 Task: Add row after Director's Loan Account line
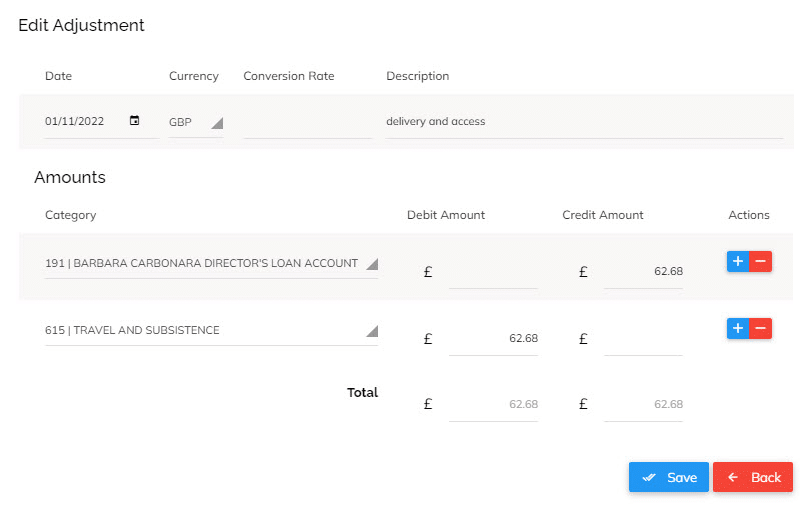(738, 261)
